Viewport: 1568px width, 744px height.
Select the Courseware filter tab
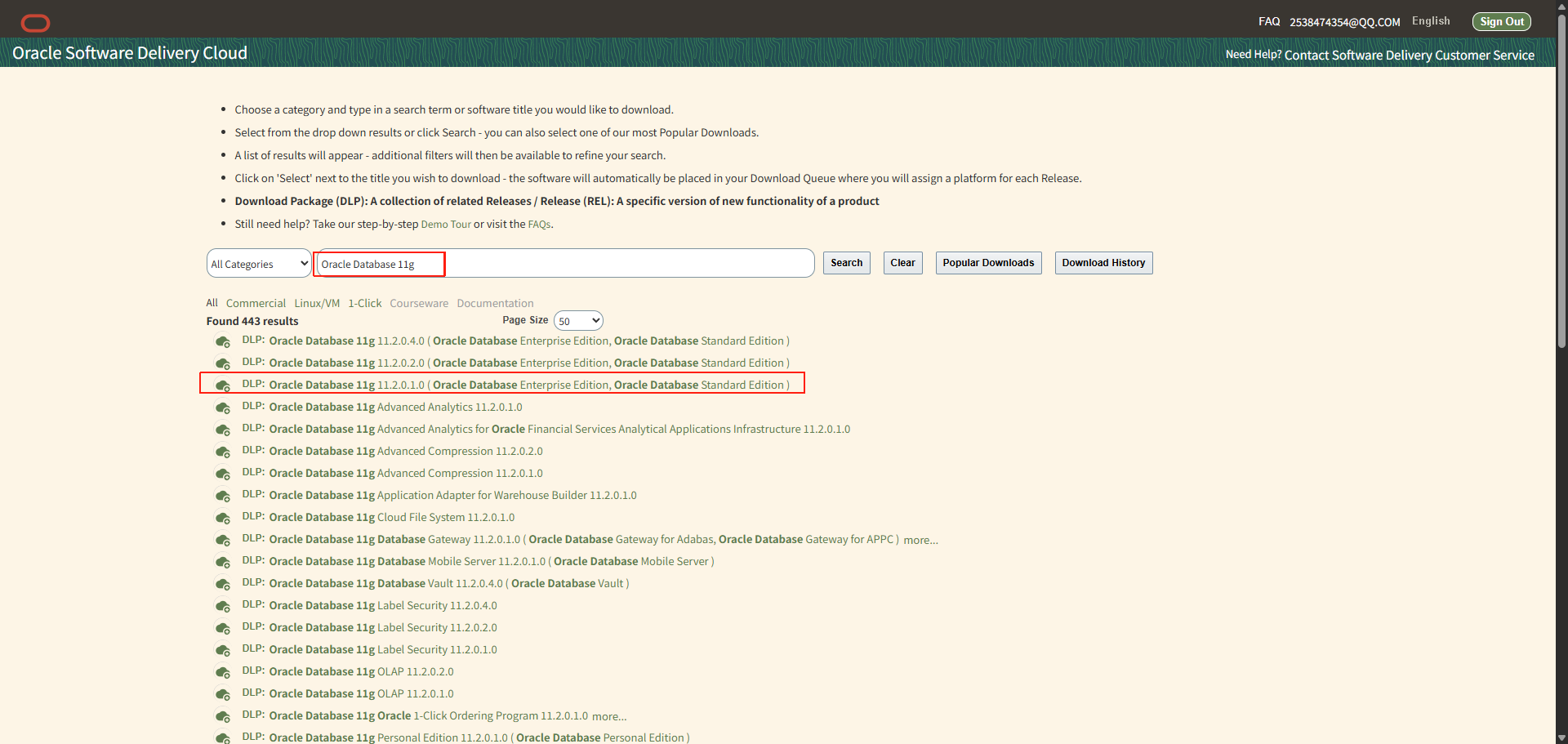[419, 303]
